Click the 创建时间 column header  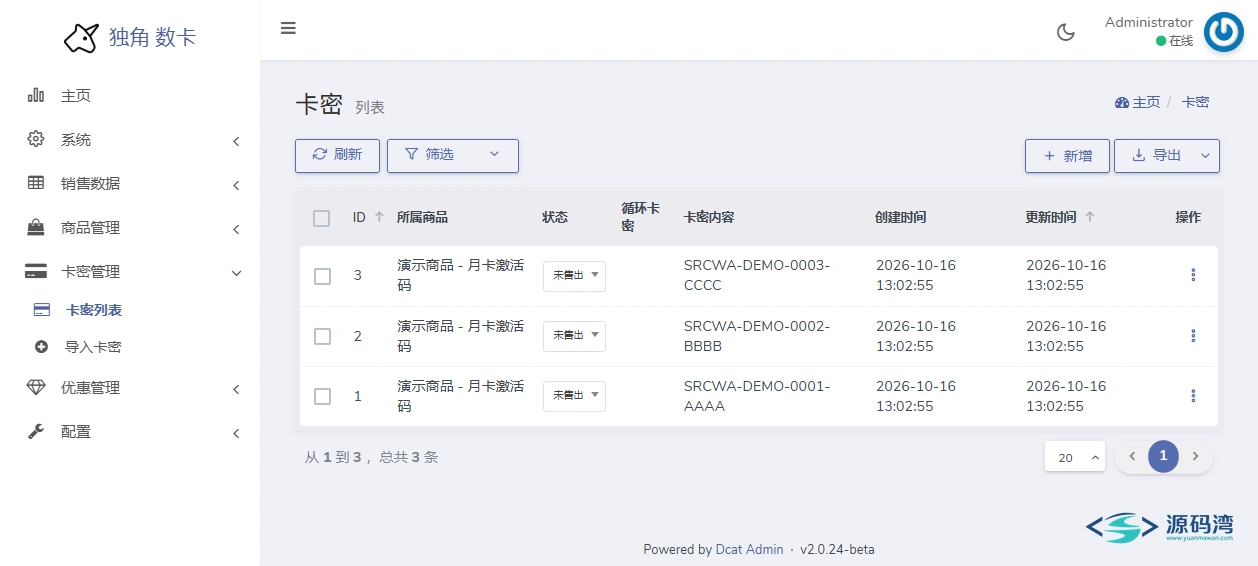(x=901, y=217)
